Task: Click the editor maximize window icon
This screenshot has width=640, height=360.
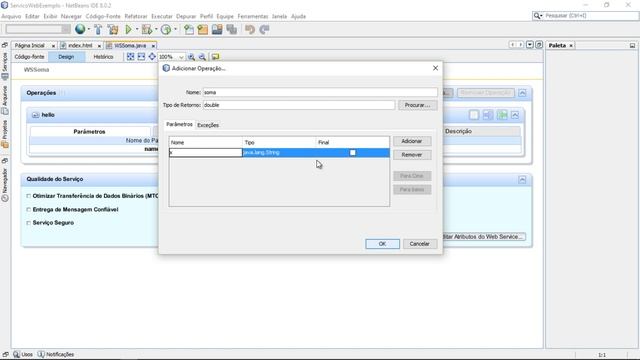Action: click(x=539, y=44)
